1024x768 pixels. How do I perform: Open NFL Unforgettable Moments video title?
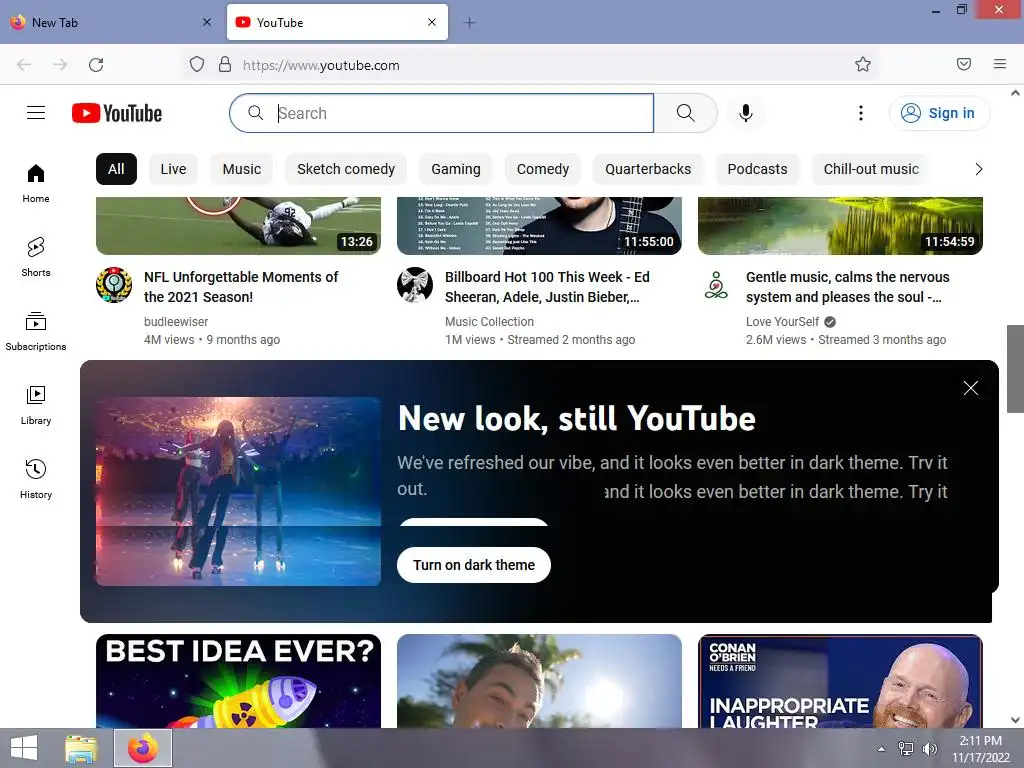pos(241,287)
